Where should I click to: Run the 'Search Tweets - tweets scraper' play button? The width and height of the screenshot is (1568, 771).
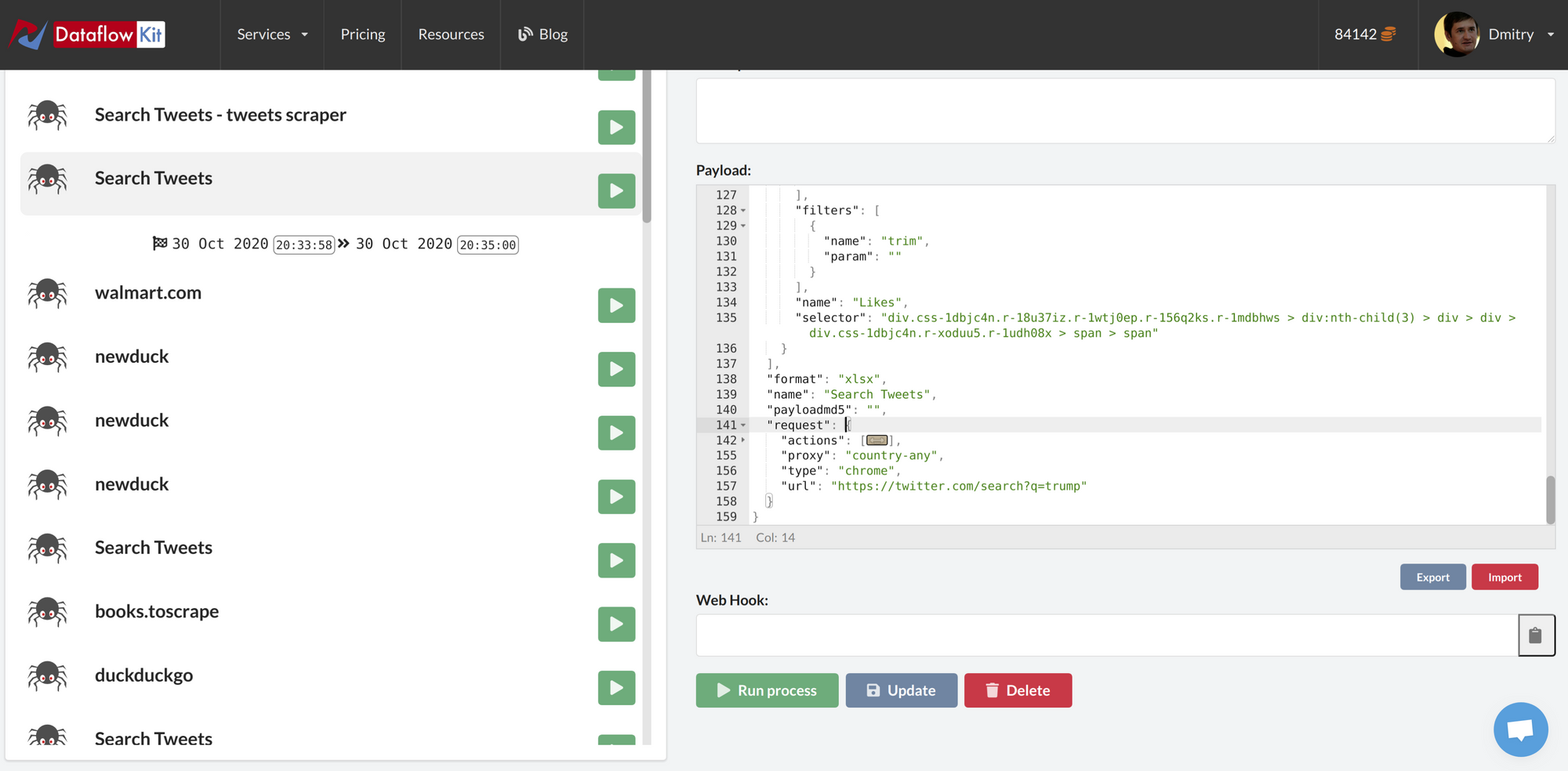pyautogui.click(x=616, y=127)
